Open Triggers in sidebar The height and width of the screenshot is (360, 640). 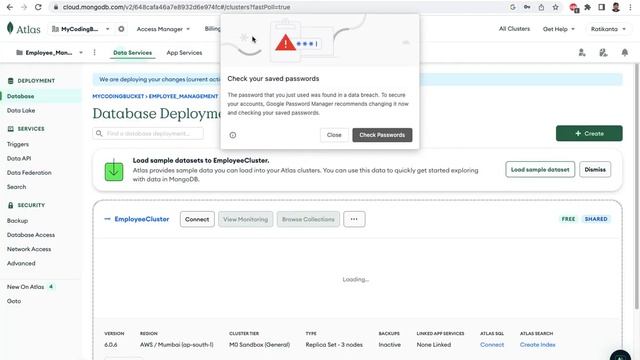18,144
